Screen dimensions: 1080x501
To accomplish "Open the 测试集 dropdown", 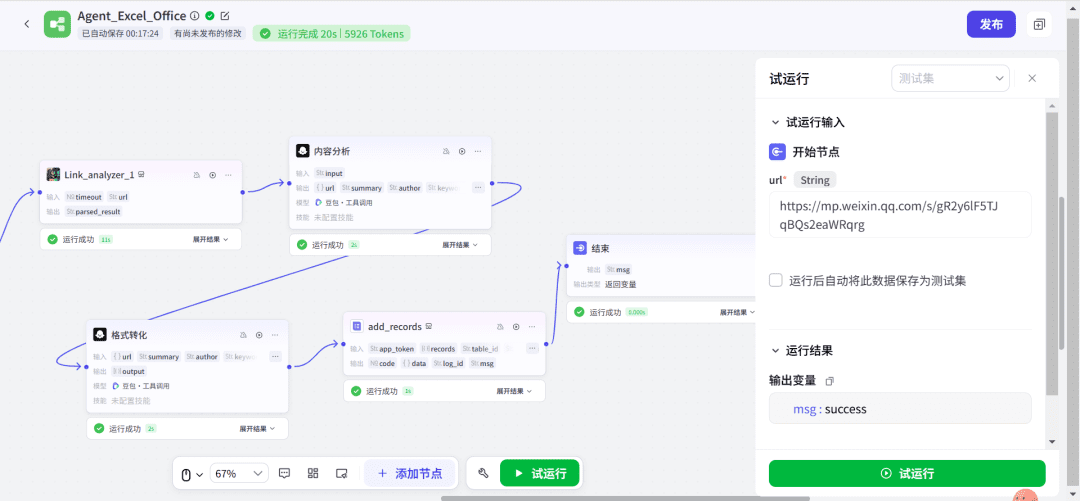I will click(x=950, y=78).
